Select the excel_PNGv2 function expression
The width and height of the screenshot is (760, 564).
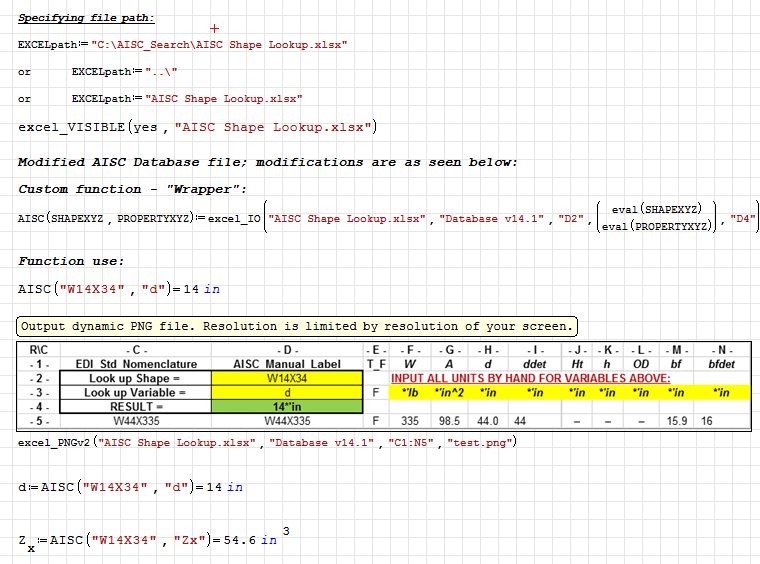click(267, 442)
